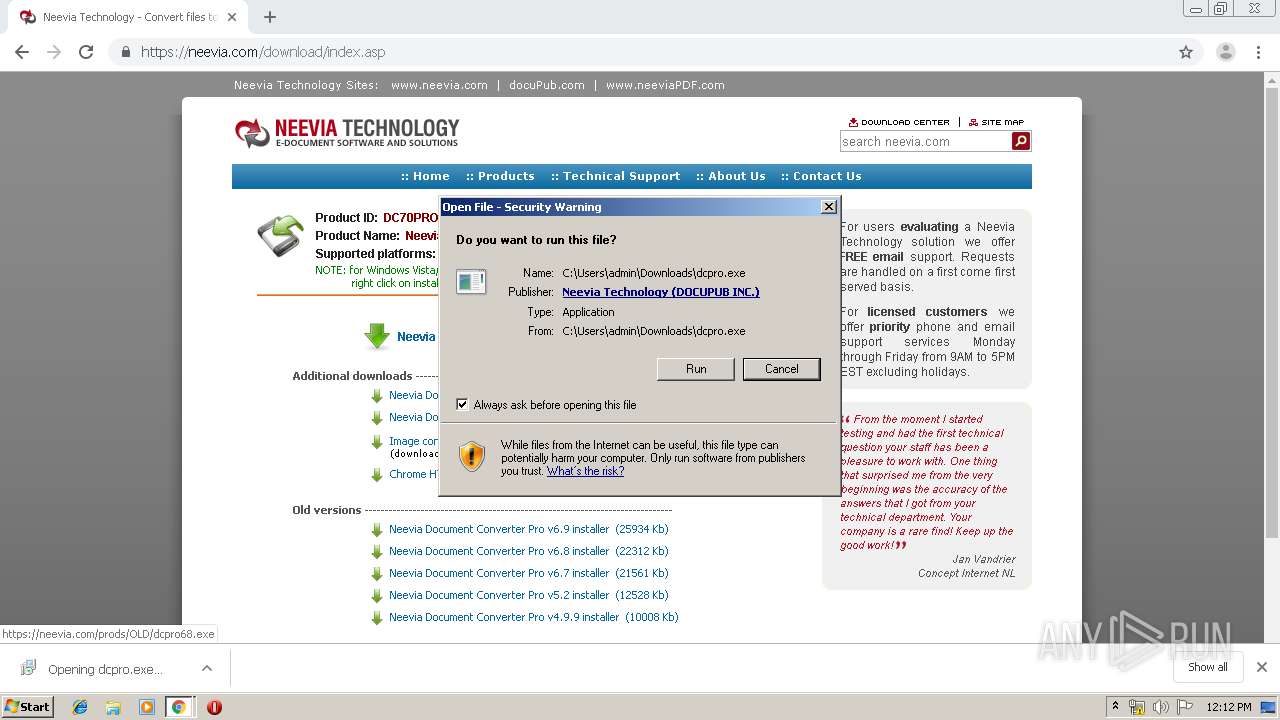The image size is (1280, 720).
Task: Click the www.neeviaPDF.com site link
Action: coord(665,85)
